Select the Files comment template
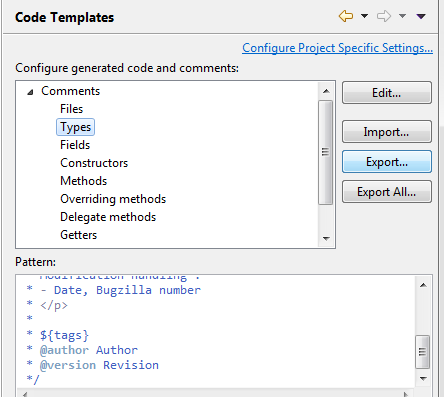This screenshot has width=444, height=397. 71,109
